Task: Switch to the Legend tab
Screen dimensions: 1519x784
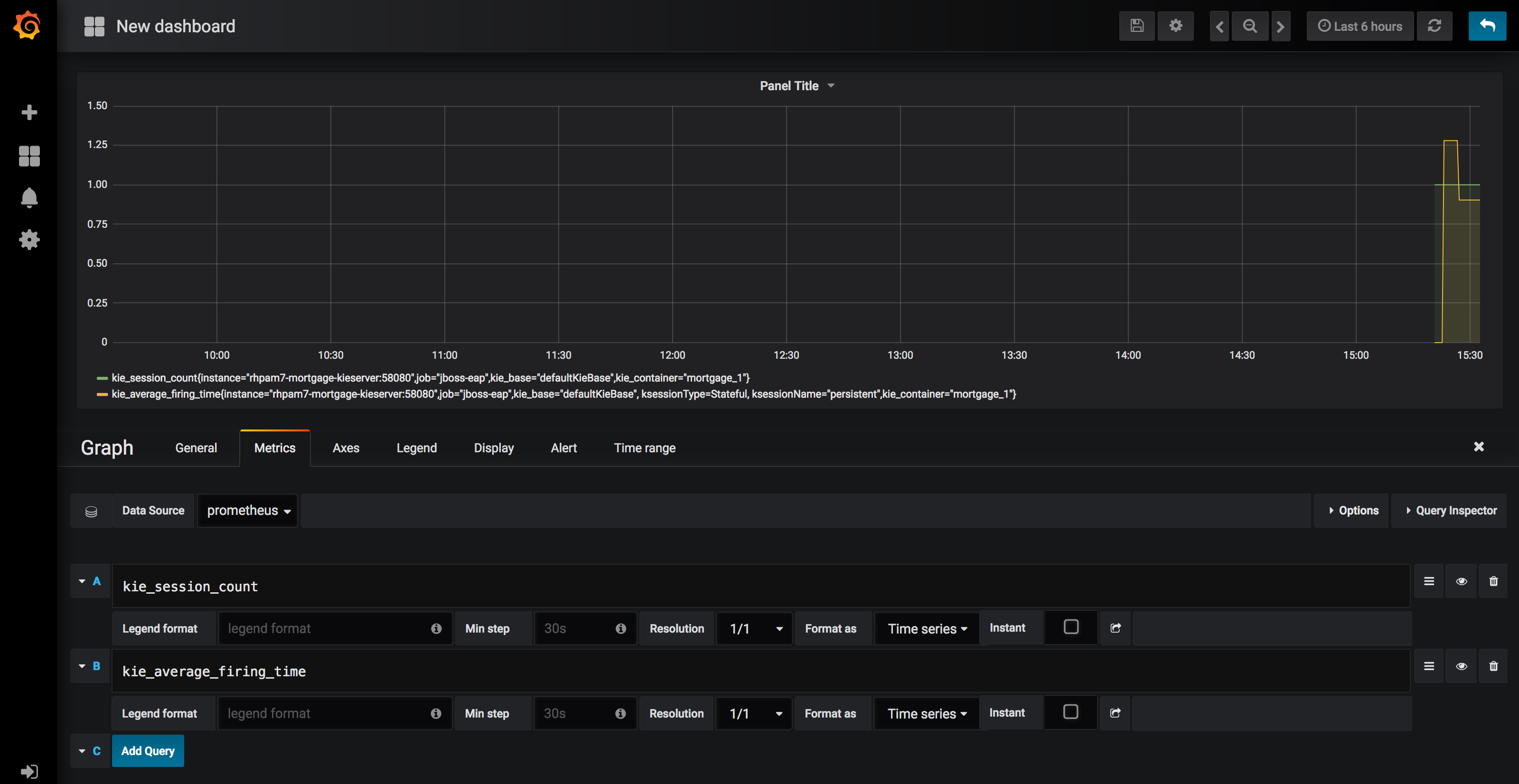Action: coord(416,448)
